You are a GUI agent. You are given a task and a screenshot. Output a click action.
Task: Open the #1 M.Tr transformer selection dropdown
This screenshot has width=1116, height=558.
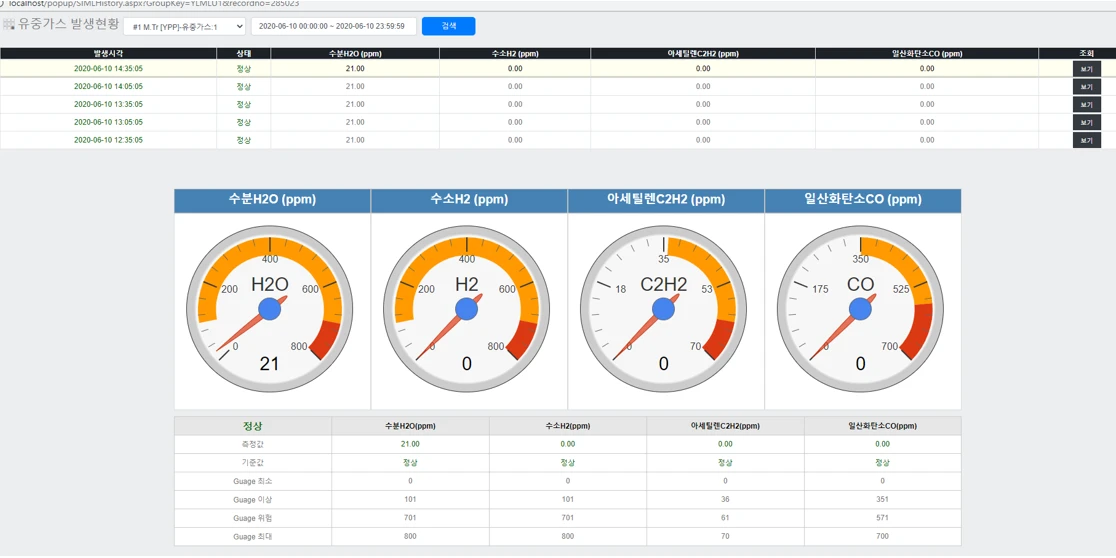click(x=184, y=26)
